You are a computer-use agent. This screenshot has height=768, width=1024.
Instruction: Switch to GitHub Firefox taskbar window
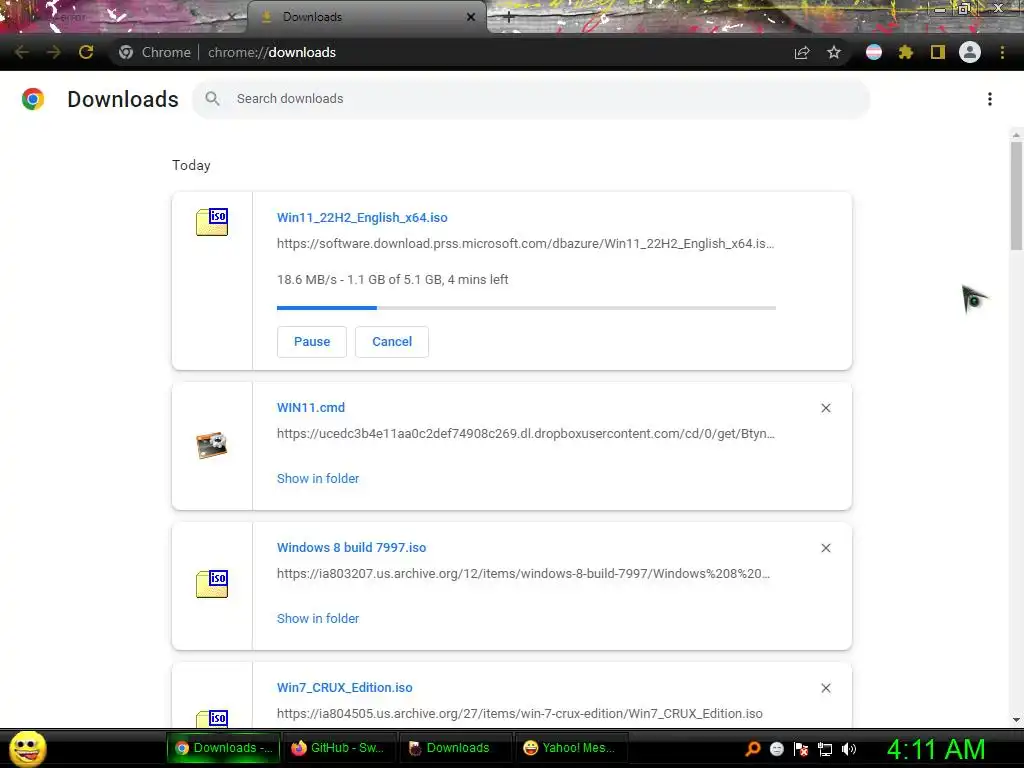tap(338, 748)
